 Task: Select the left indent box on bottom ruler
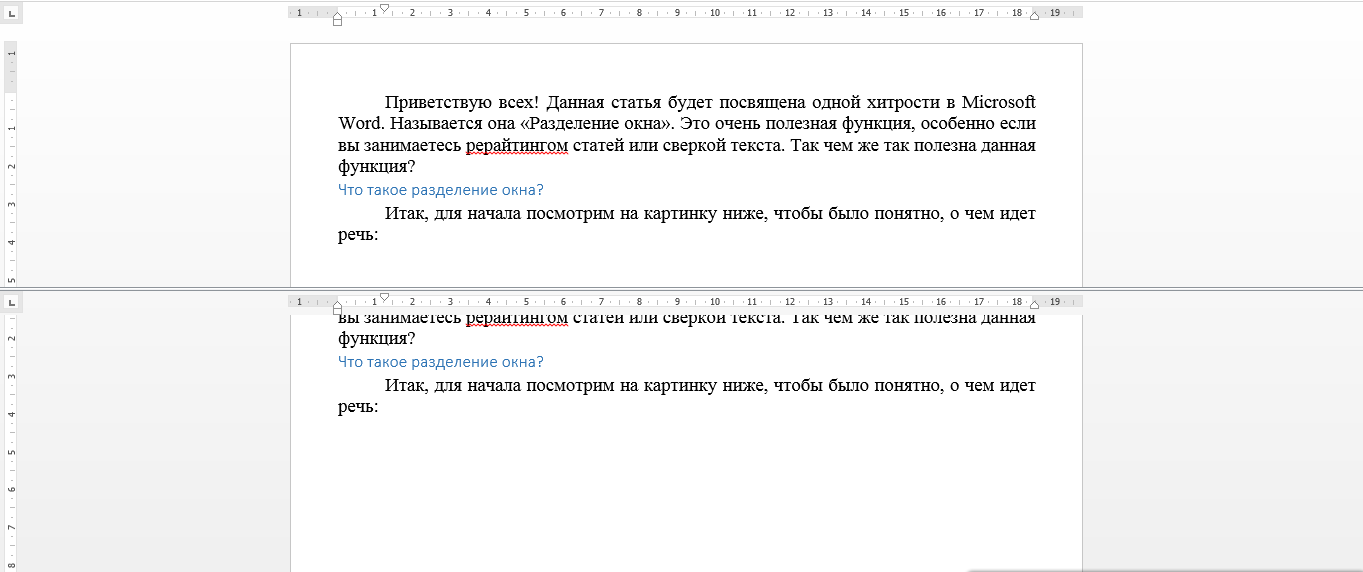[x=337, y=309]
